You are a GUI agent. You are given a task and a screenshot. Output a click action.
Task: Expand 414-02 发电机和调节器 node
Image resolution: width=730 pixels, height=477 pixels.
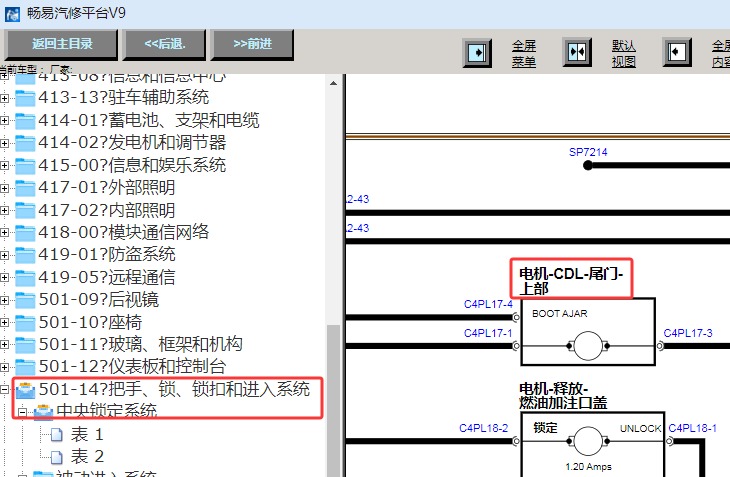(x=4, y=143)
